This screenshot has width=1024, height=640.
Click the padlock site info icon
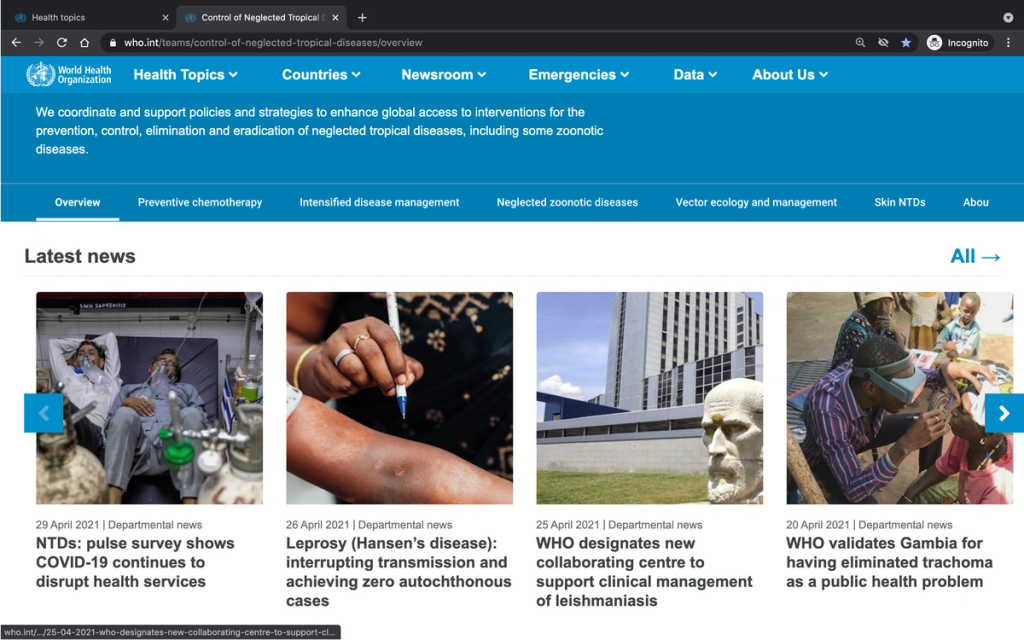pos(113,42)
